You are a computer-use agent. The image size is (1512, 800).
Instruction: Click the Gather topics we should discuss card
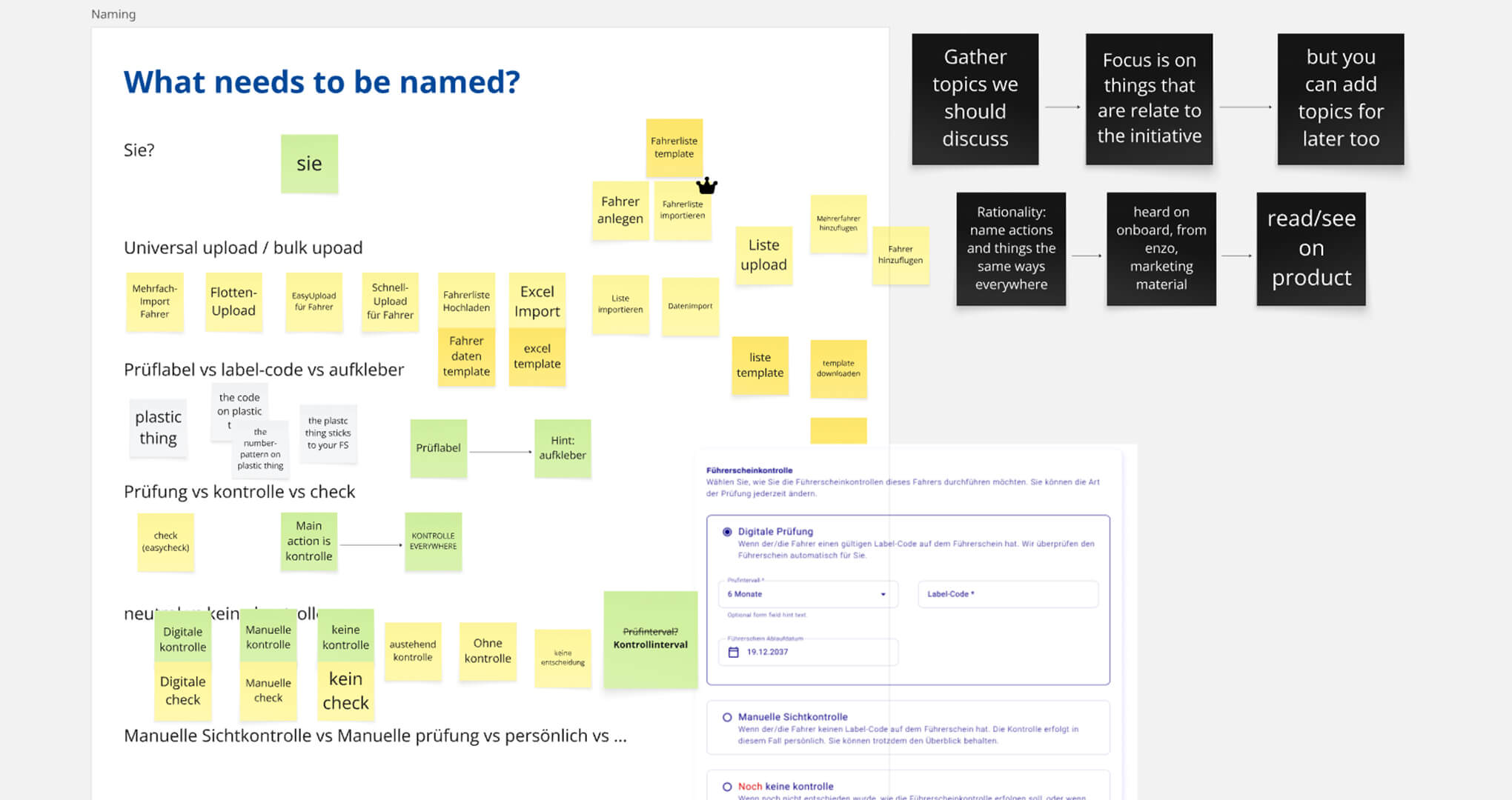click(x=975, y=98)
